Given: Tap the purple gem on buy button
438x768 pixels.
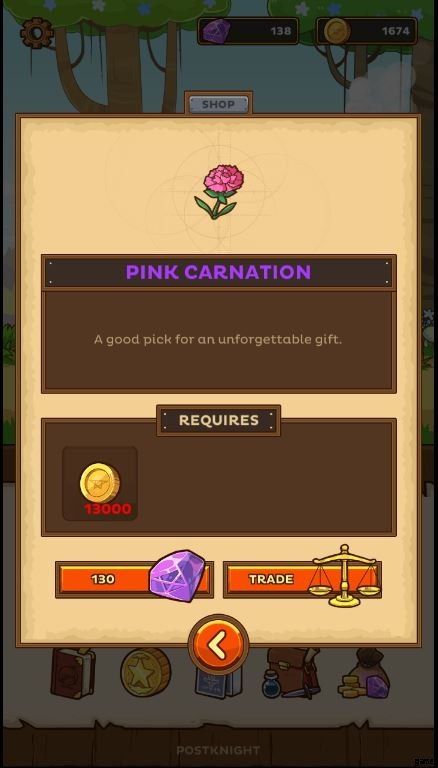Looking at the screenshot, I should pos(177,576).
